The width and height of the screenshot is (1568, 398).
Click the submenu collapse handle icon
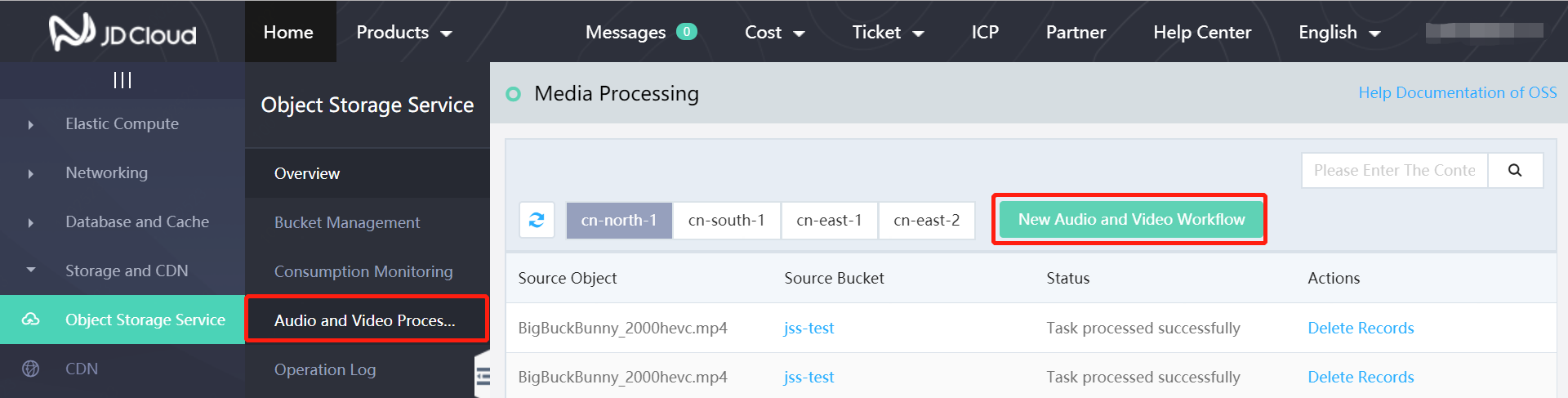(483, 375)
